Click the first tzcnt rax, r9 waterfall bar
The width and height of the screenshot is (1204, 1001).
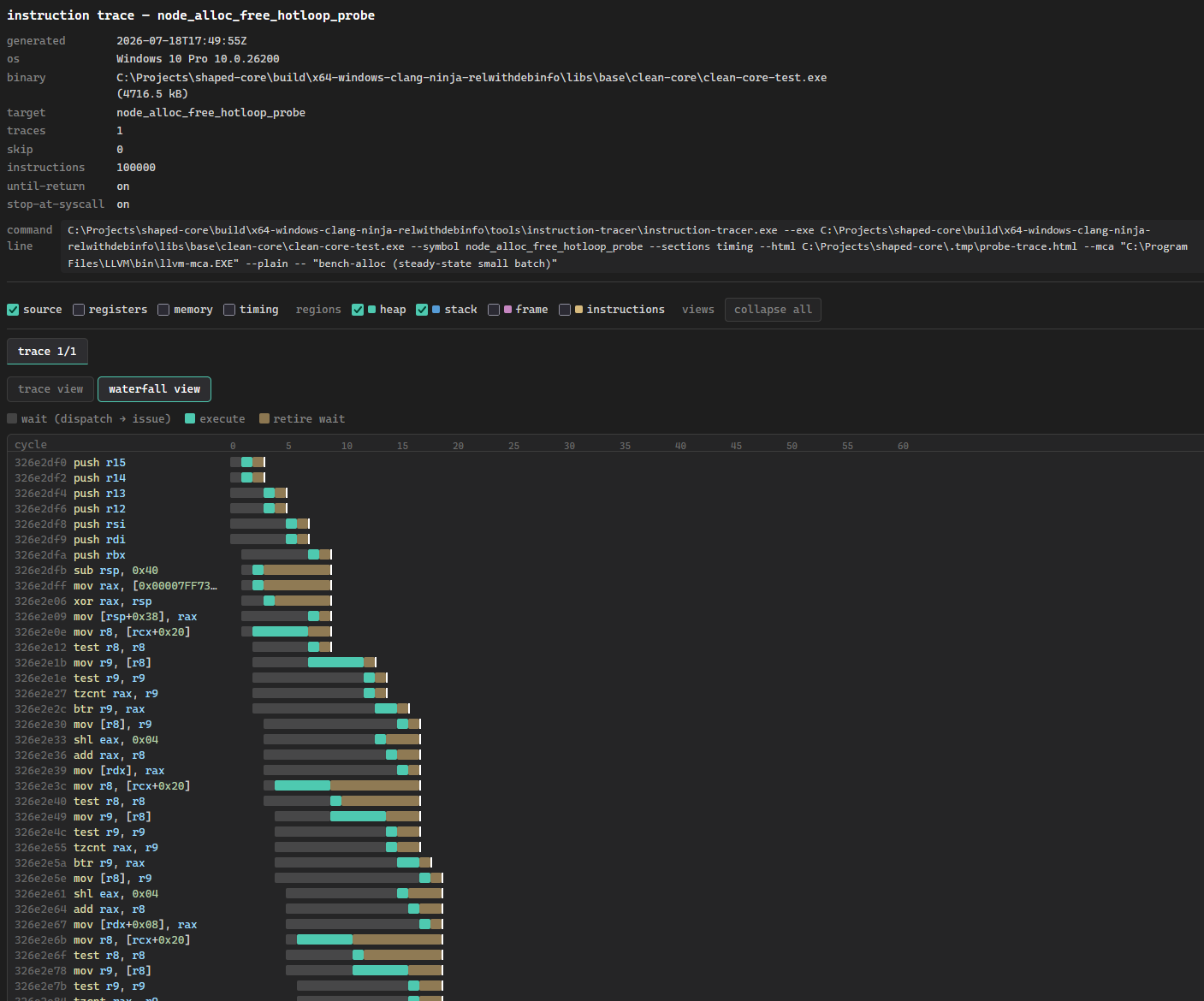pos(320,693)
